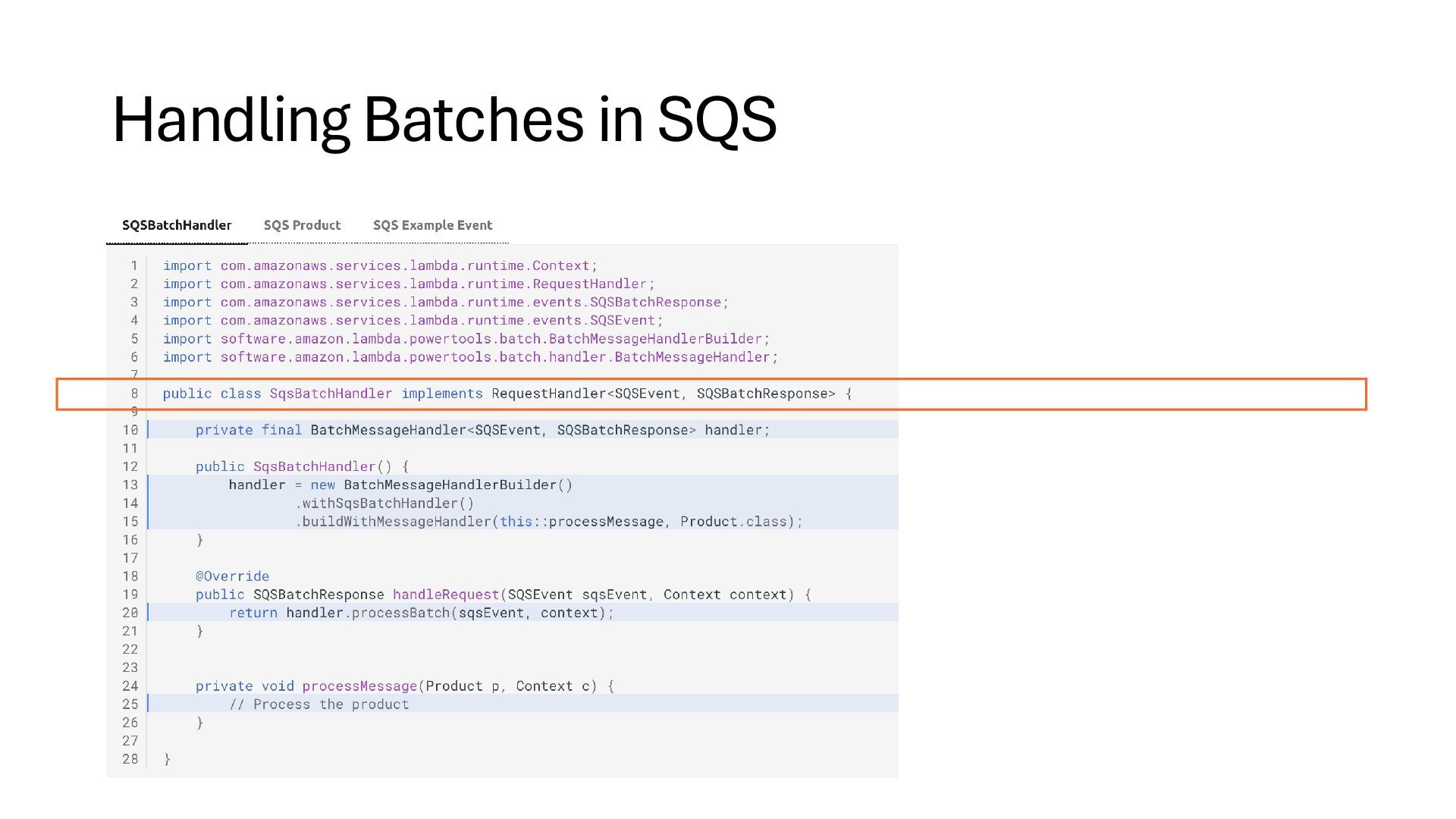
Task: Click the Process the product comment
Action: [x=319, y=704]
